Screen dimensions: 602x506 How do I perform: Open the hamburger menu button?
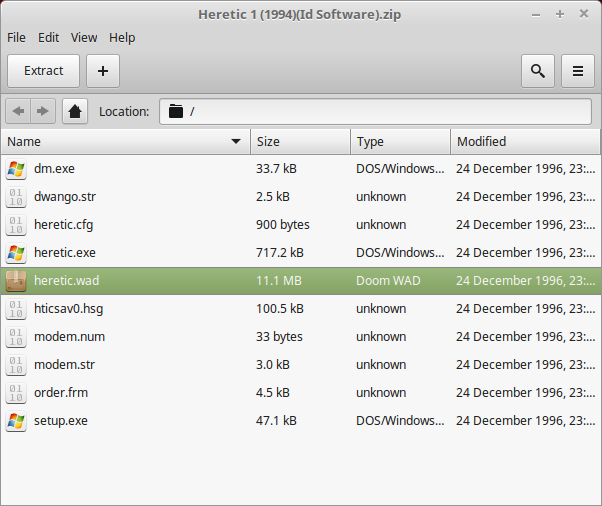click(x=578, y=71)
